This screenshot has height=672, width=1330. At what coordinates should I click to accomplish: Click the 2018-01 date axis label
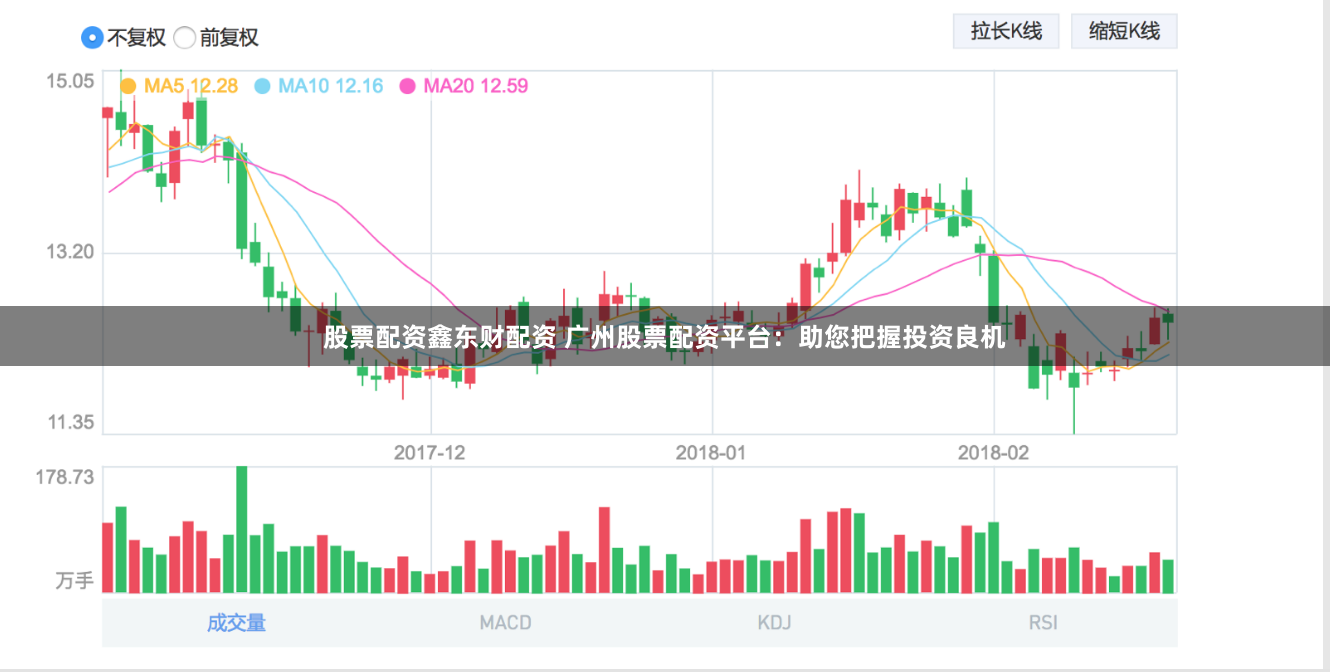click(711, 453)
